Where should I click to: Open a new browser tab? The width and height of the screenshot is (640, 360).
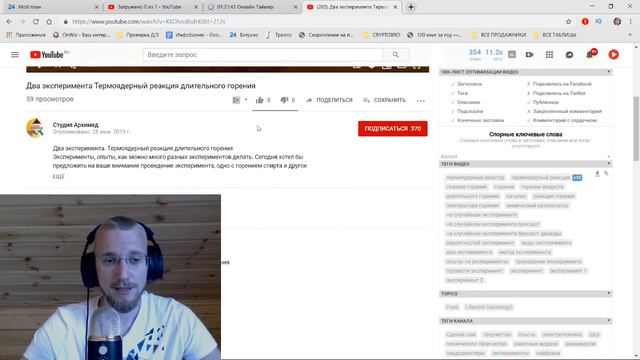(x=411, y=7)
